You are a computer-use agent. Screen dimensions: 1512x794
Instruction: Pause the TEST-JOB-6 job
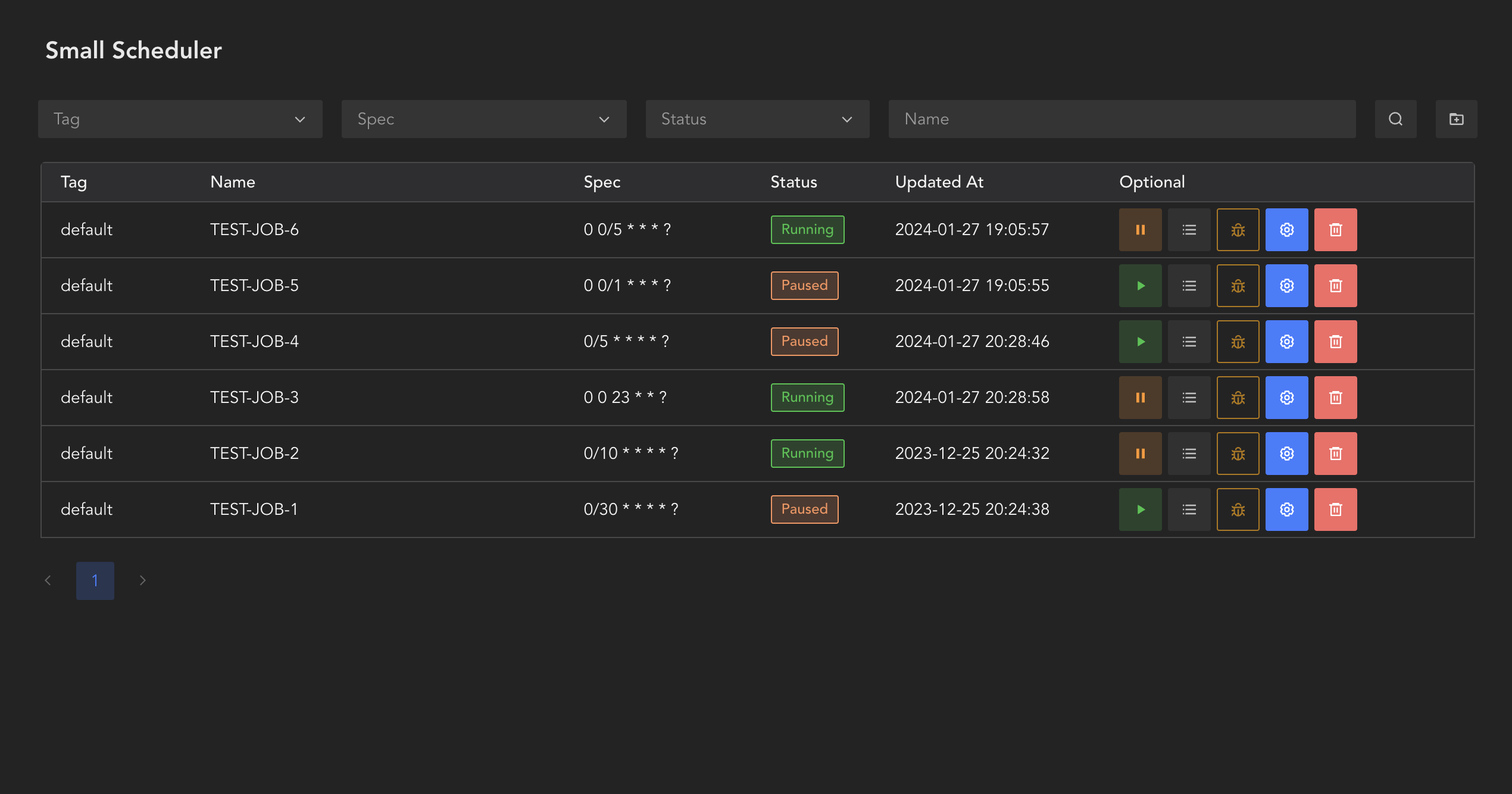1140,230
